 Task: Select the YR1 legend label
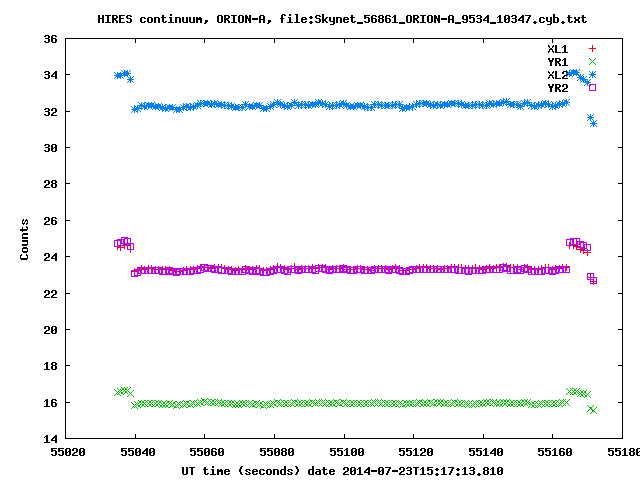[x=557, y=61]
